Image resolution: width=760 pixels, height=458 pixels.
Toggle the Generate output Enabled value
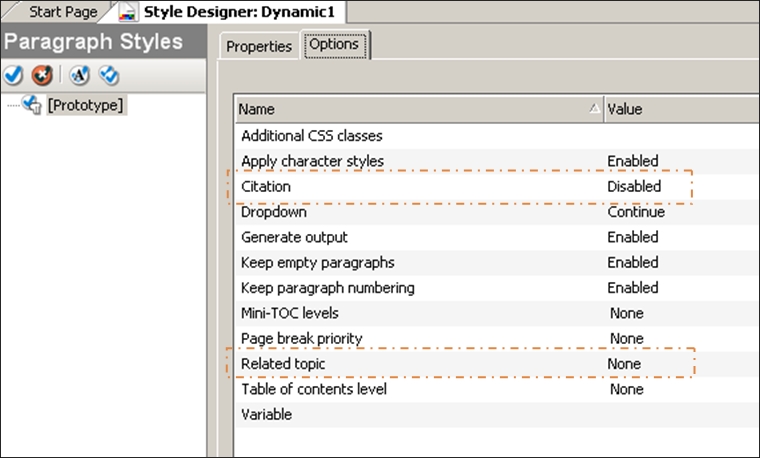click(632, 237)
